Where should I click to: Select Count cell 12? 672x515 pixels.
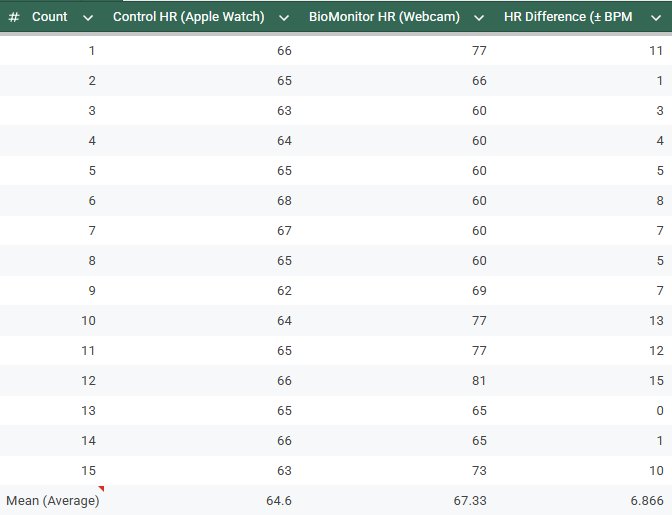point(88,380)
